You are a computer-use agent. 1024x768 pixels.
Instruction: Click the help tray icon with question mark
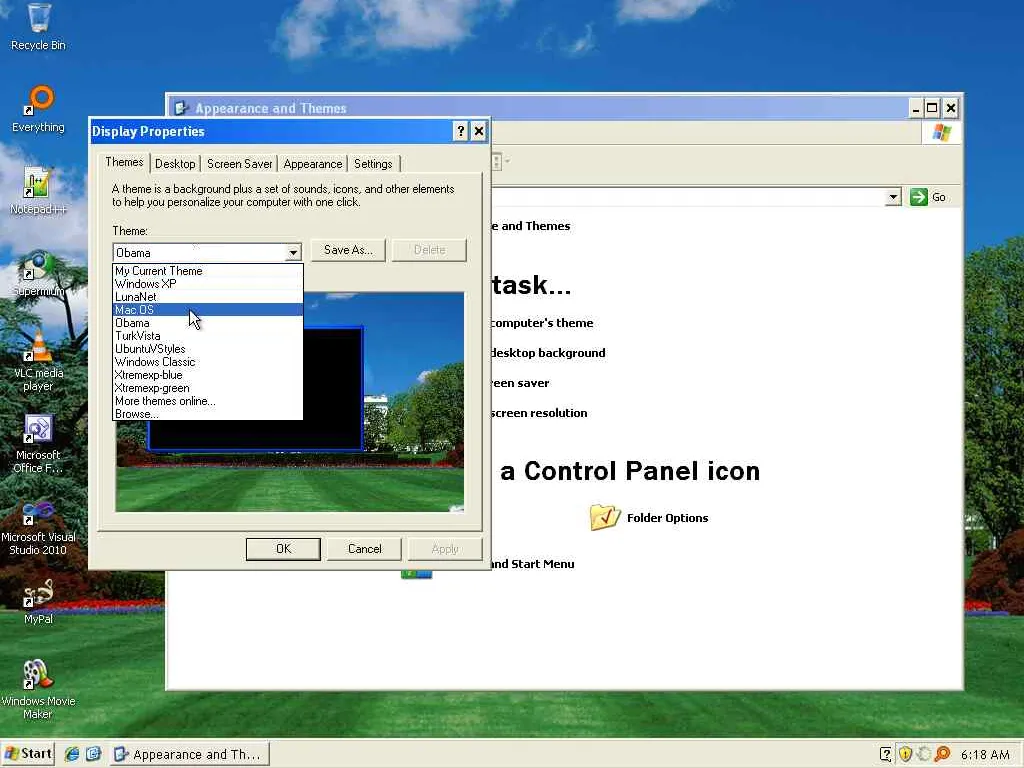coord(886,754)
